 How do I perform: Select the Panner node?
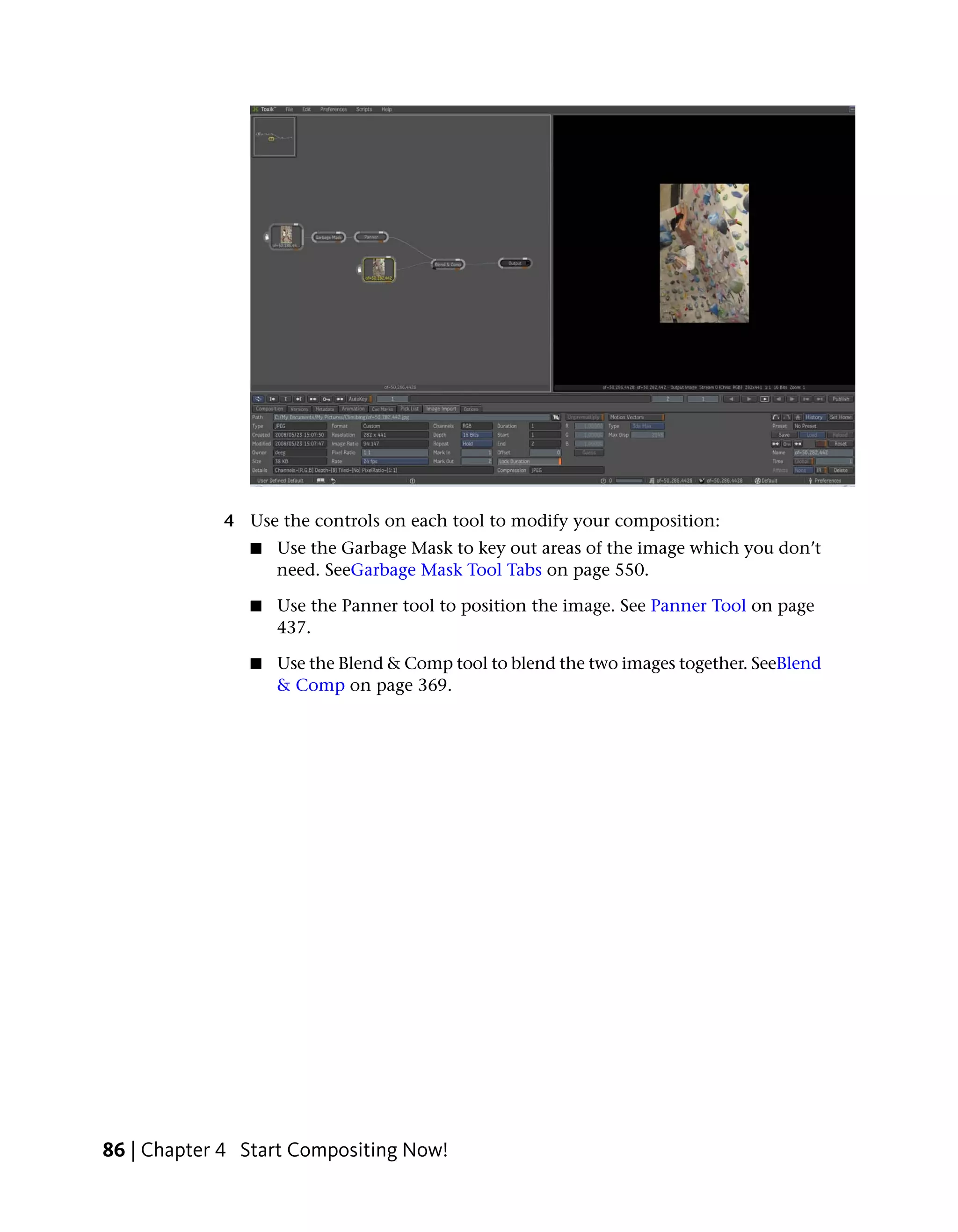tap(371, 238)
